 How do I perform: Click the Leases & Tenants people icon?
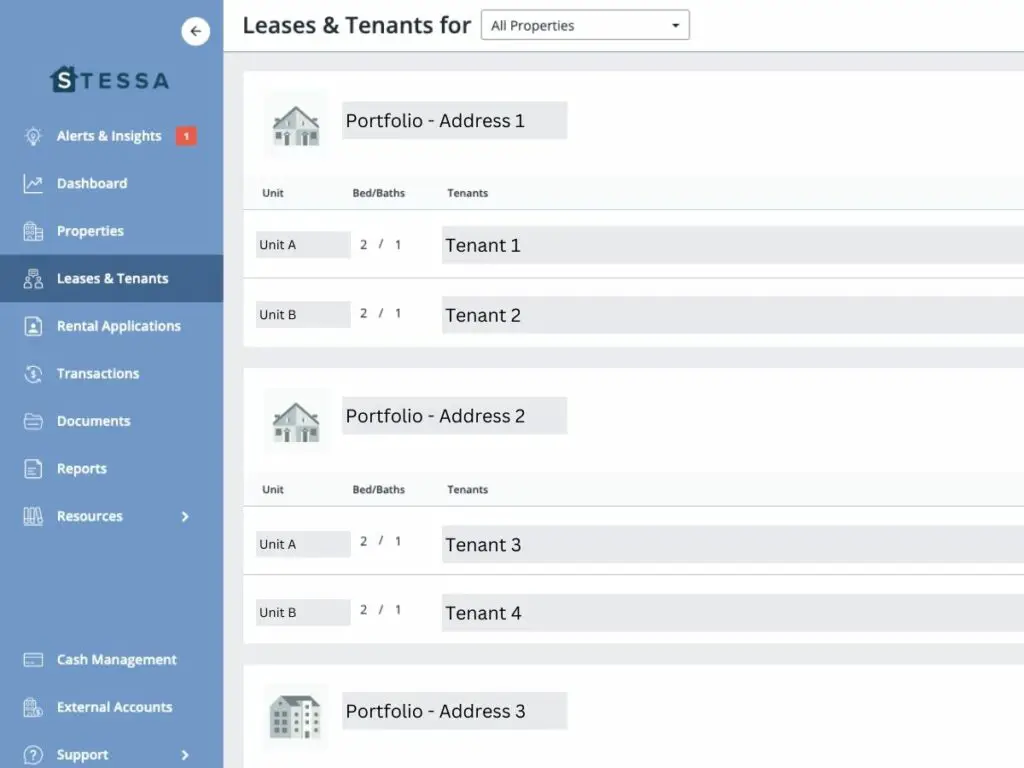point(33,279)
